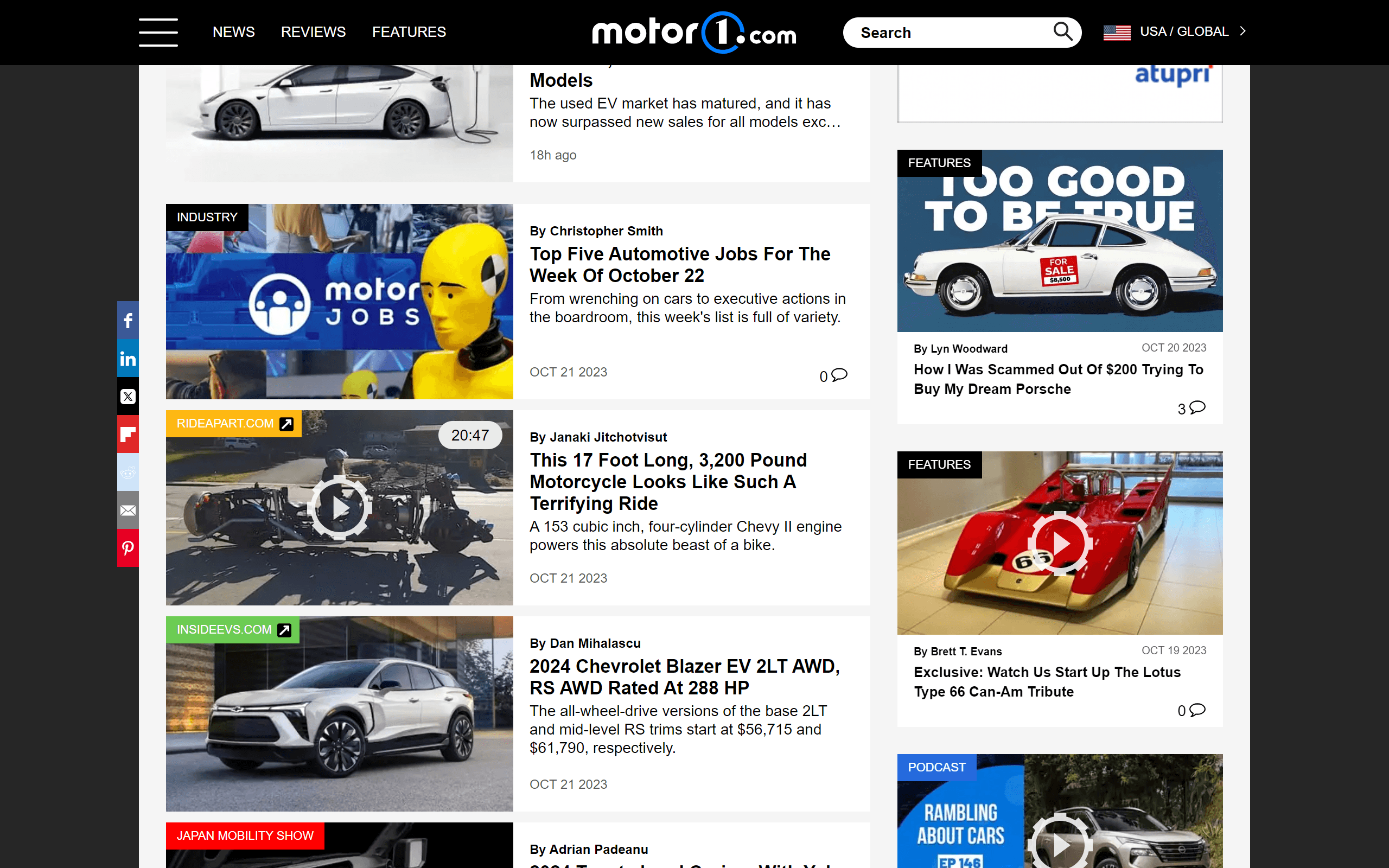This screenshot has width=1389, height=868.
Task: Open the RIDEAPART.COM external link badge
Action: [232, 423]
